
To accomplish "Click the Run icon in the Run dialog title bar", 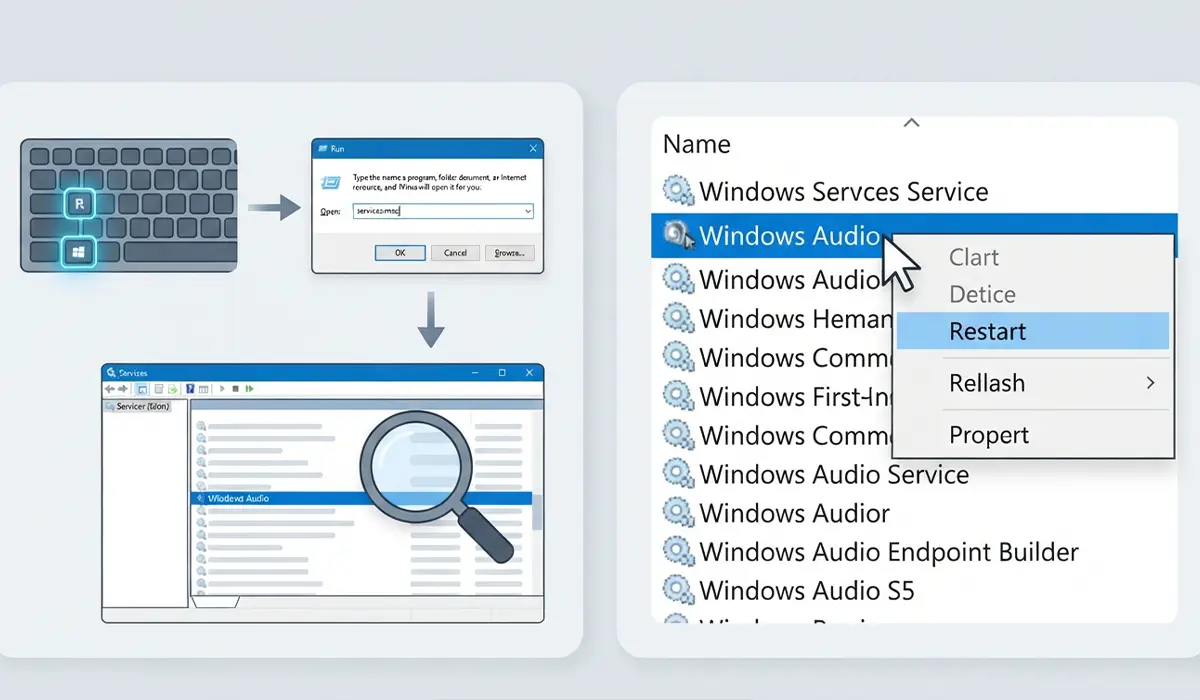I will (322, 148).
